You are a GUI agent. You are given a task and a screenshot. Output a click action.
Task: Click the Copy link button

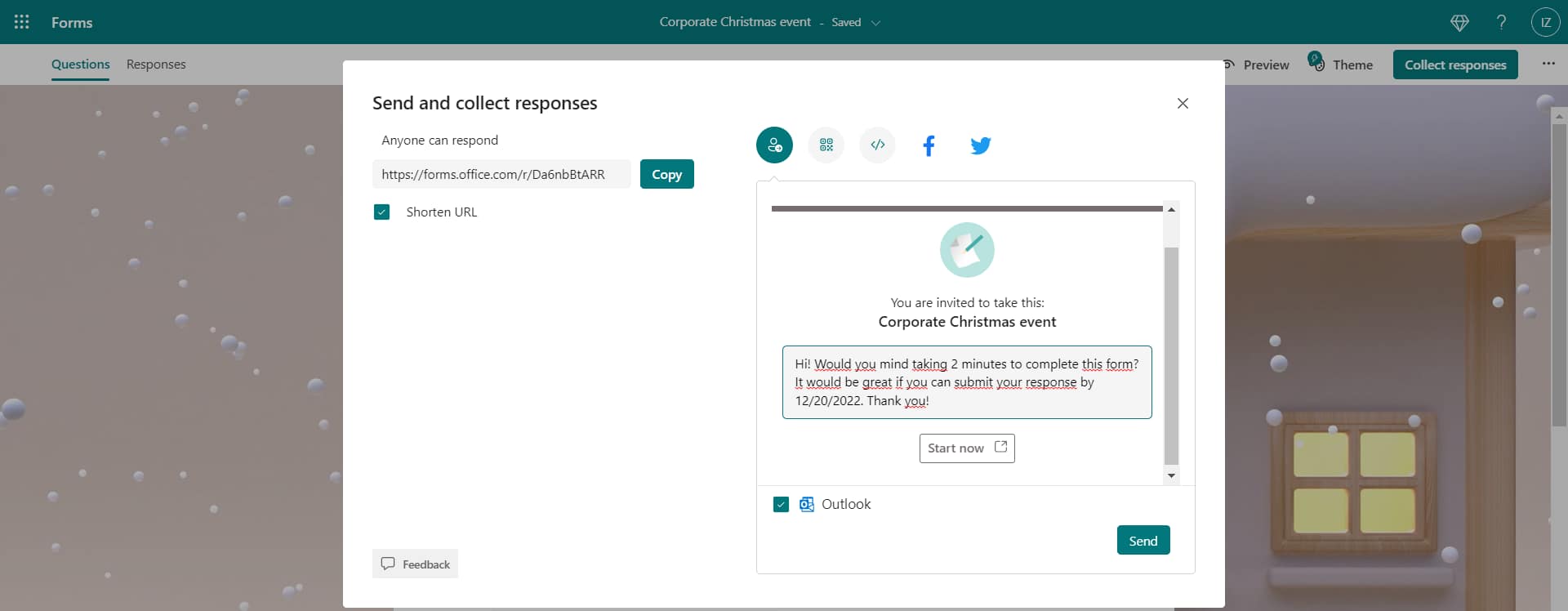tap(666, 174)
